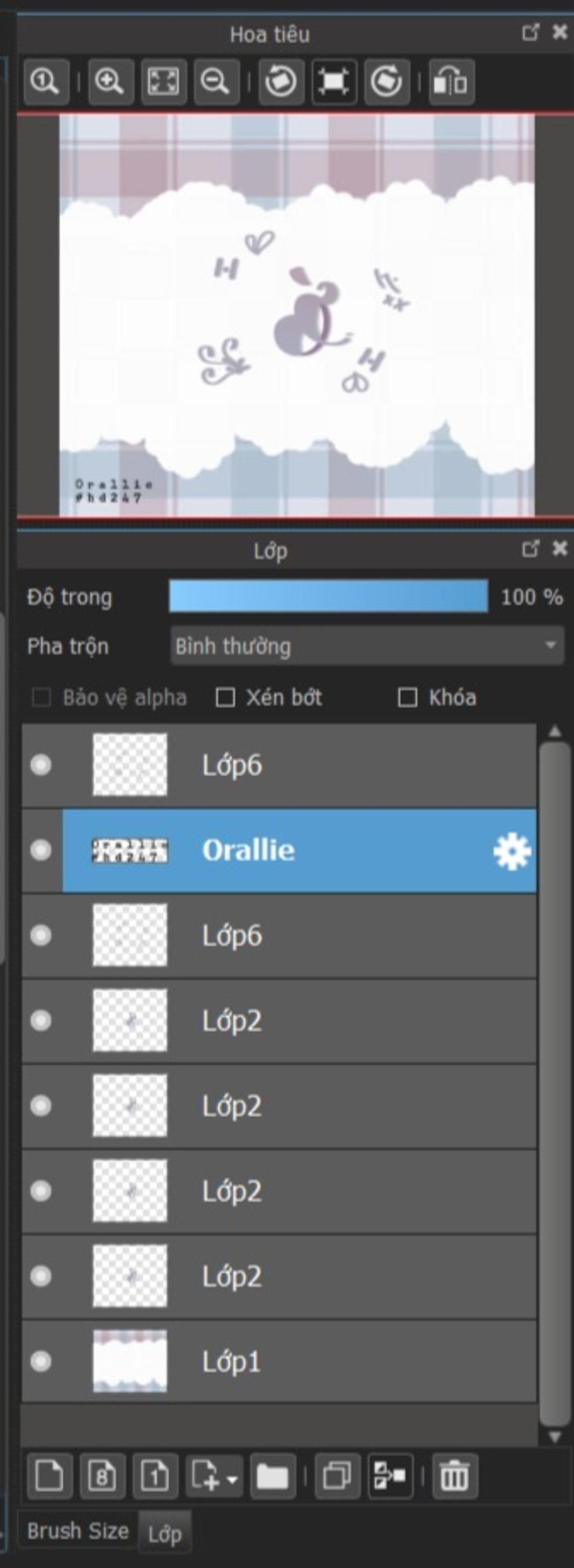Enable the Xén bớt clipping checkbox
This screenshot has width=574, height=1568.
point(225,697)
